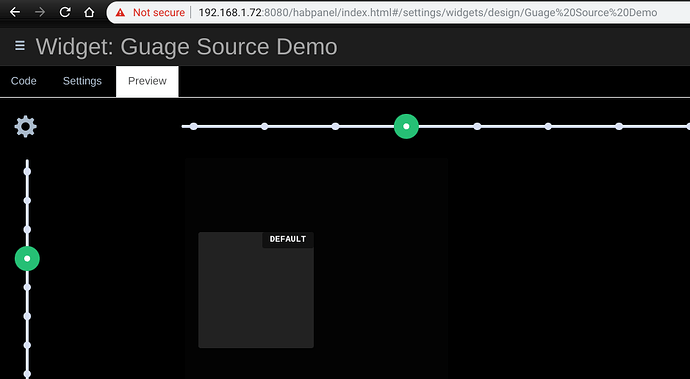Go back with the browser back arrow
The image size is (690, 379).
(x=15, y=12)
